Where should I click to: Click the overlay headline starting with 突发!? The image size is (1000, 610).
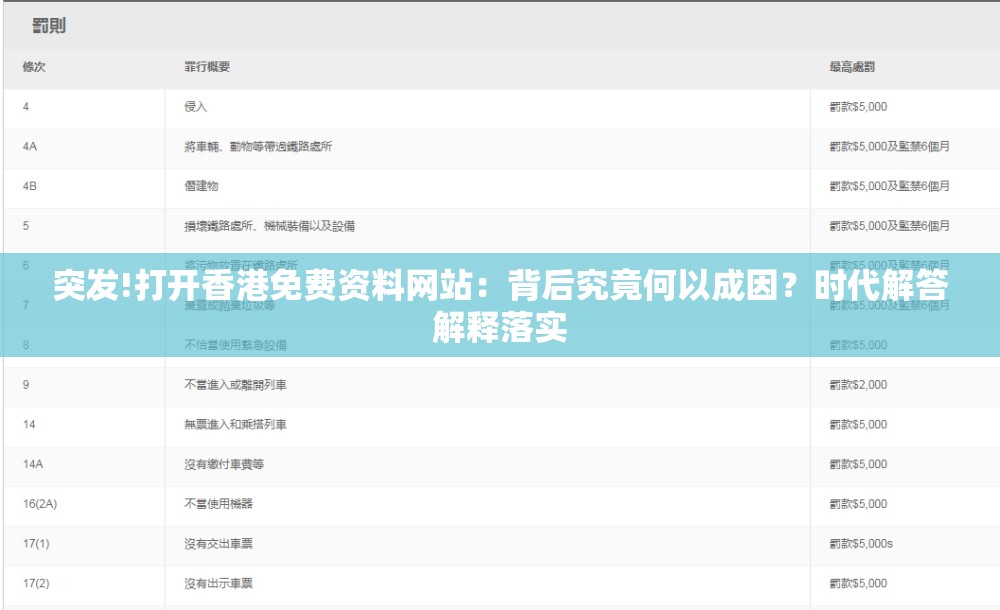(500, 306)
